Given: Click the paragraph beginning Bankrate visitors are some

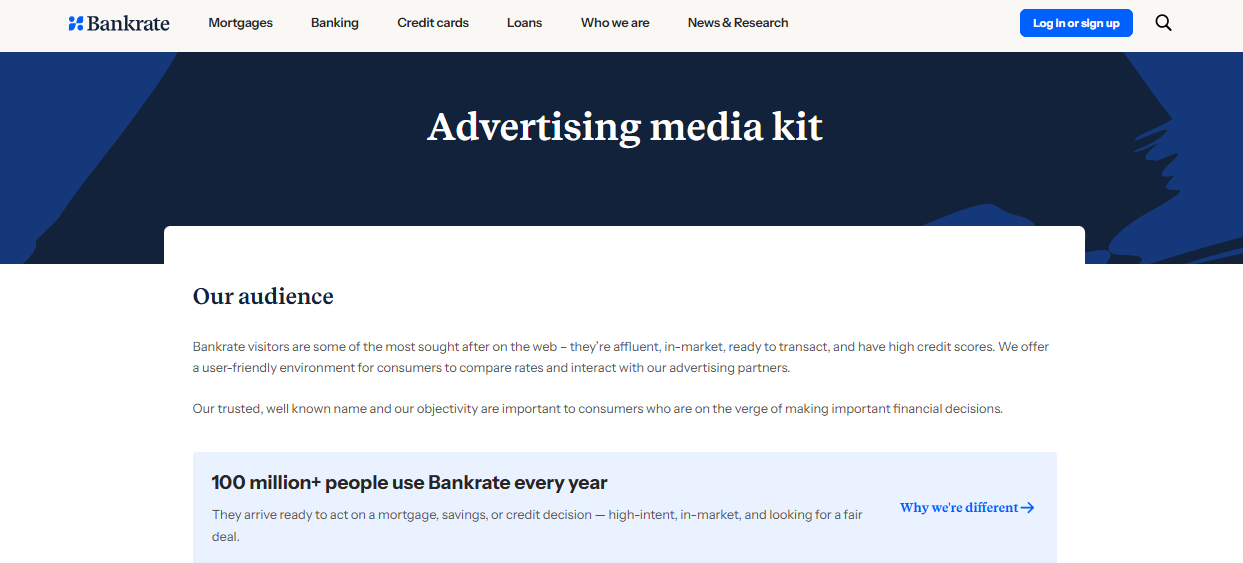Looking at the screenshot, I should point(621,357).
